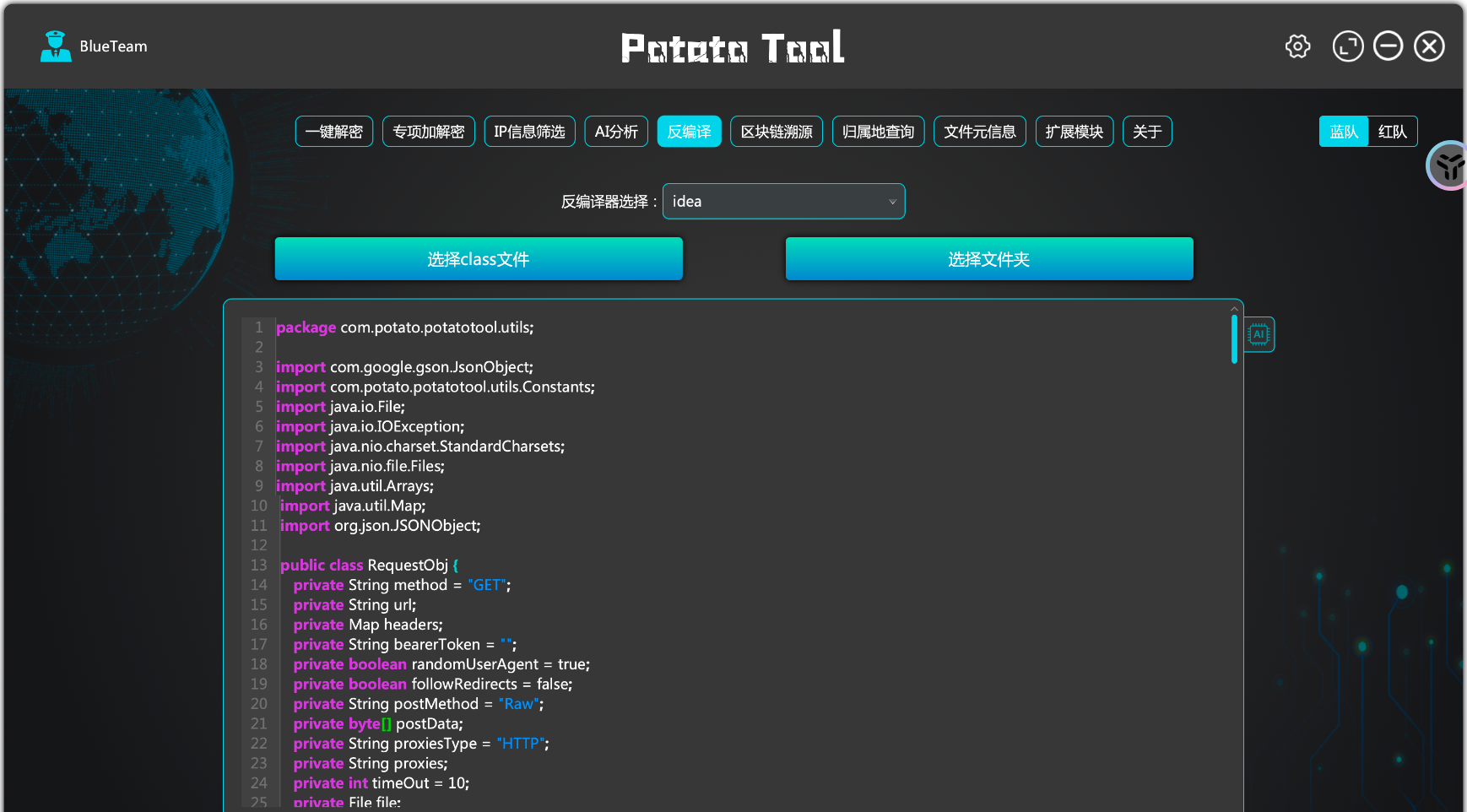
Task: Click the boolean randomUserAgent line
Action: point(442,664)
